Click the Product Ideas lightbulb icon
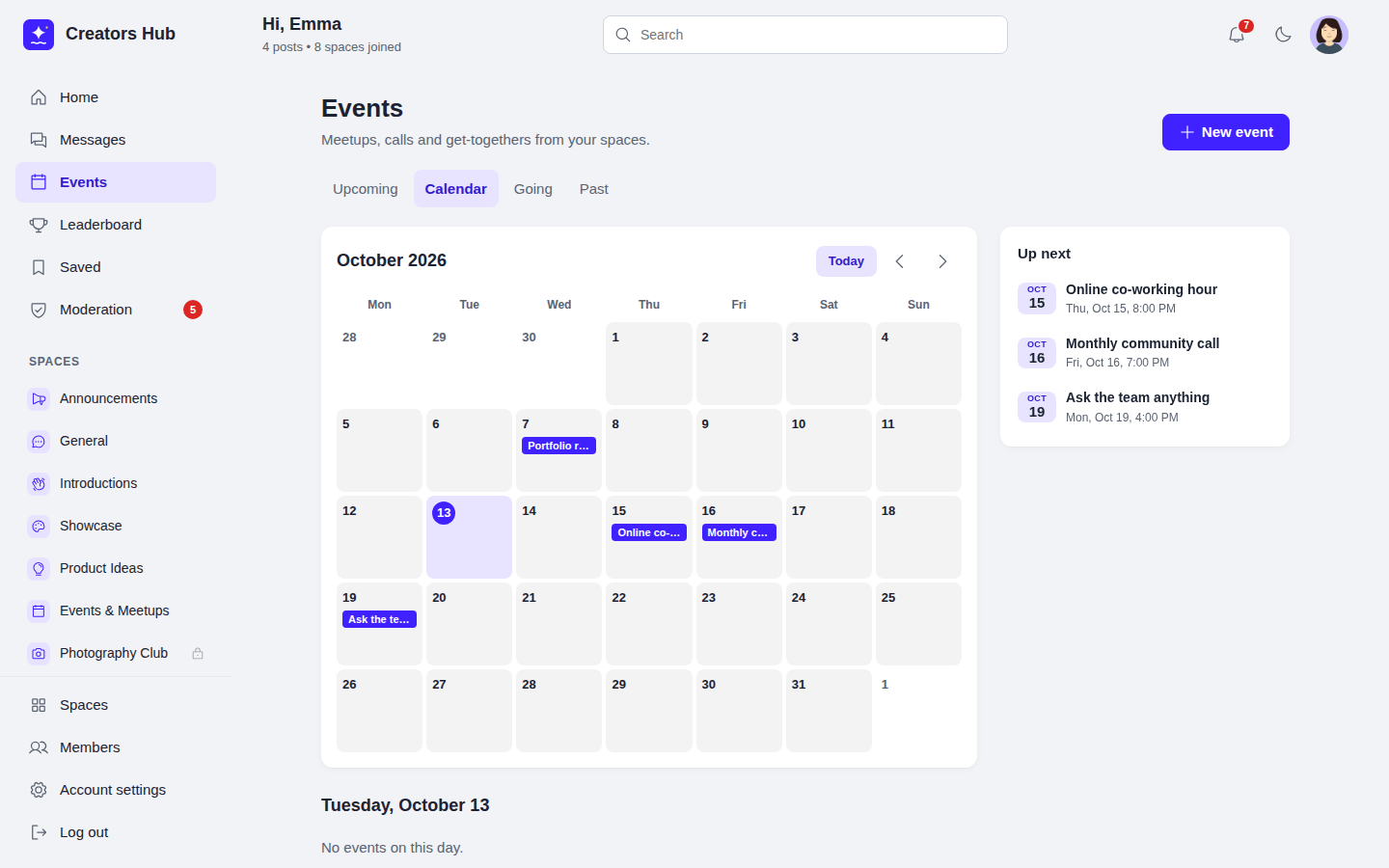1389x868 pixels. click(39, 568)
